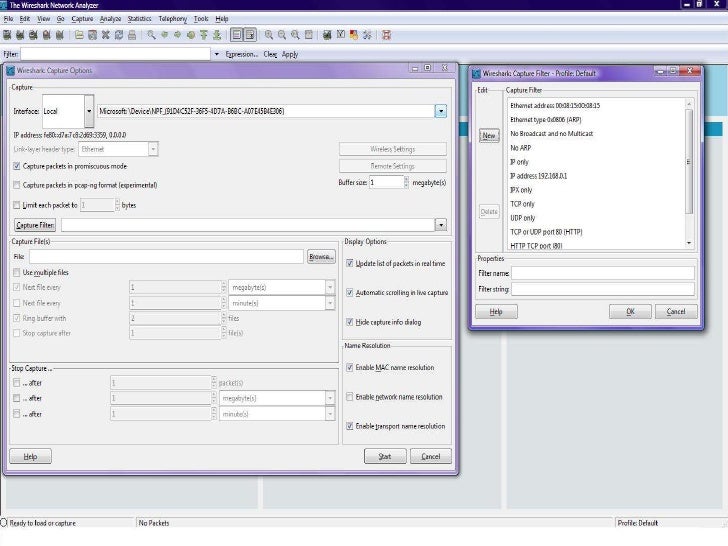728x546 pixels.
Task: Click the zoom in magnifier toolbar icon
Action: point(268,35)
